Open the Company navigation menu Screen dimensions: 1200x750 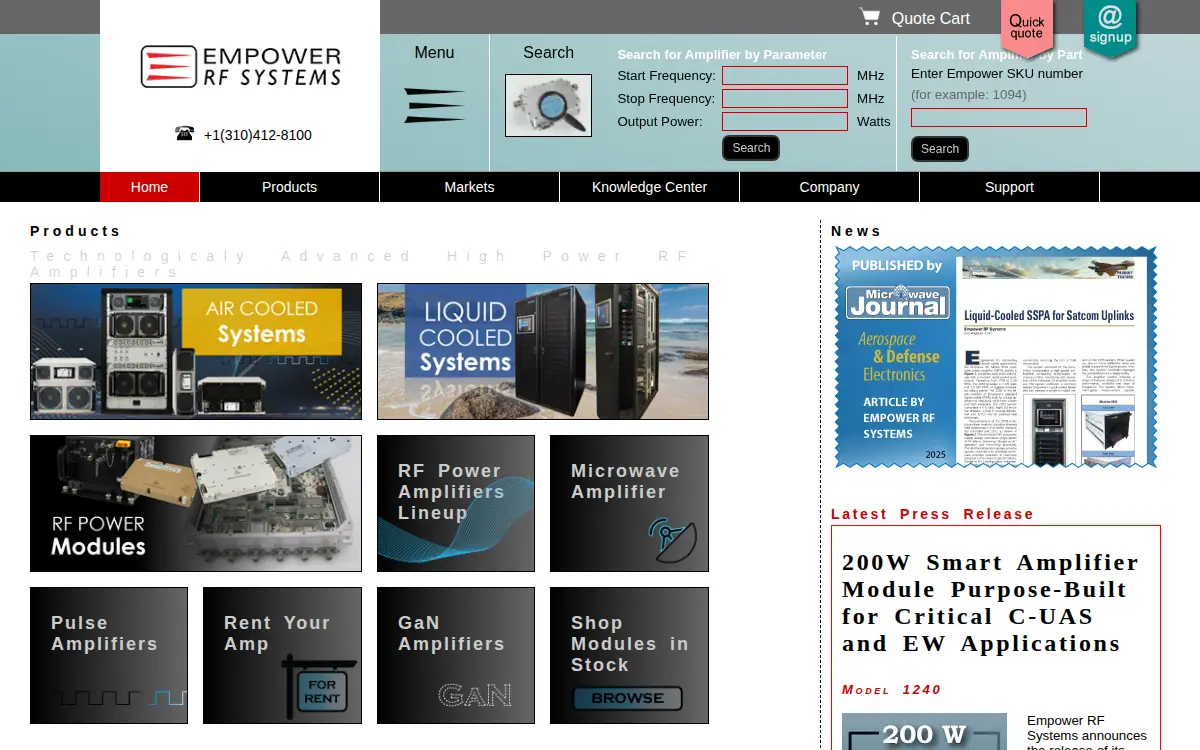click(x=829, y=187)
